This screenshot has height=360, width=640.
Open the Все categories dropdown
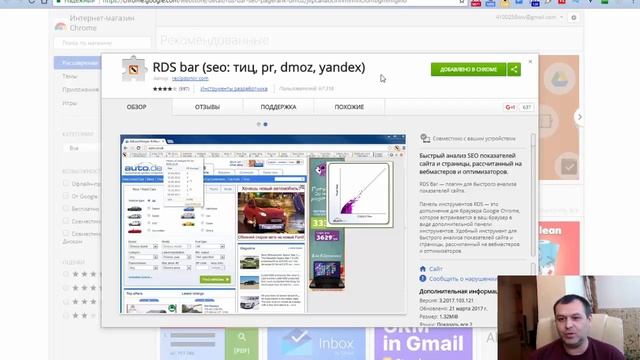[x=82, y=148]
